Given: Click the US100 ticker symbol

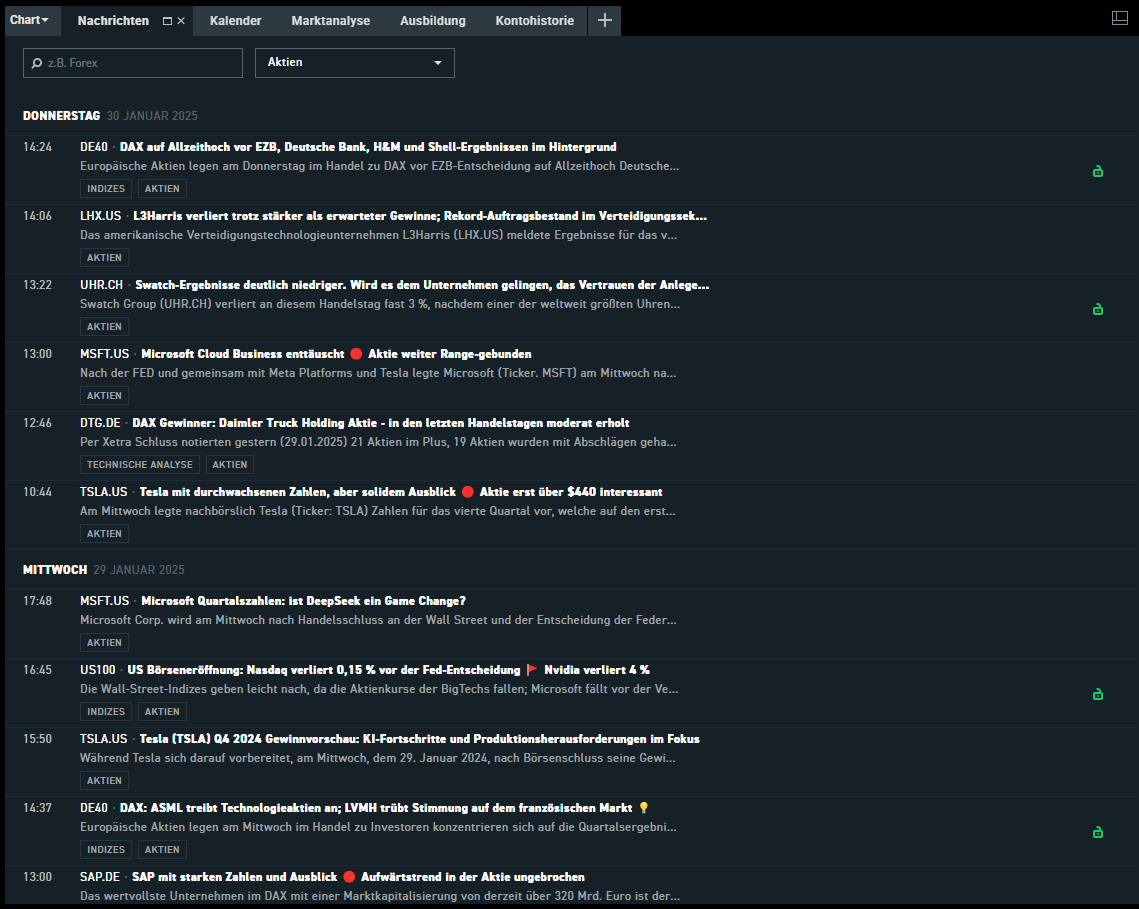Looking at the screenshot, I should point(98,670).
